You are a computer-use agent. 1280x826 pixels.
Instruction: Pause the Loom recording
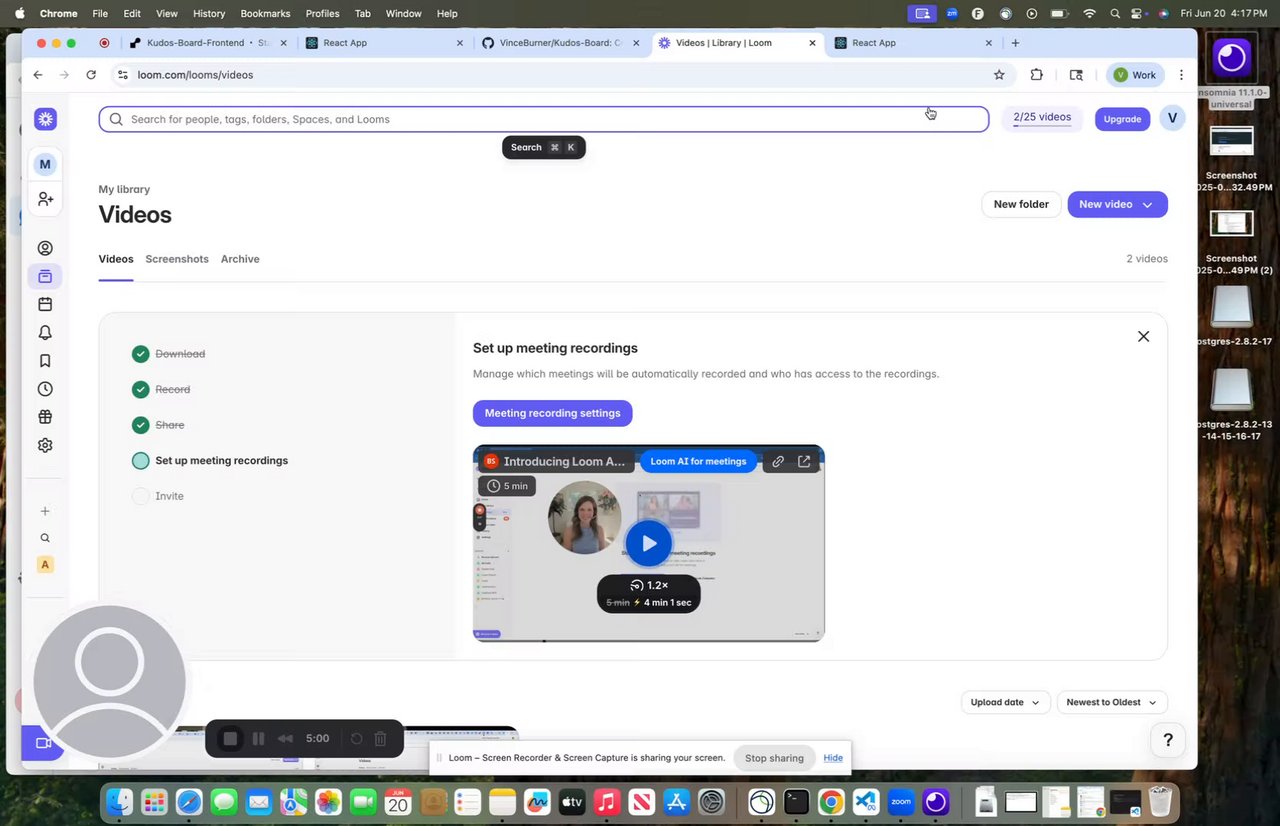point(258,738)
